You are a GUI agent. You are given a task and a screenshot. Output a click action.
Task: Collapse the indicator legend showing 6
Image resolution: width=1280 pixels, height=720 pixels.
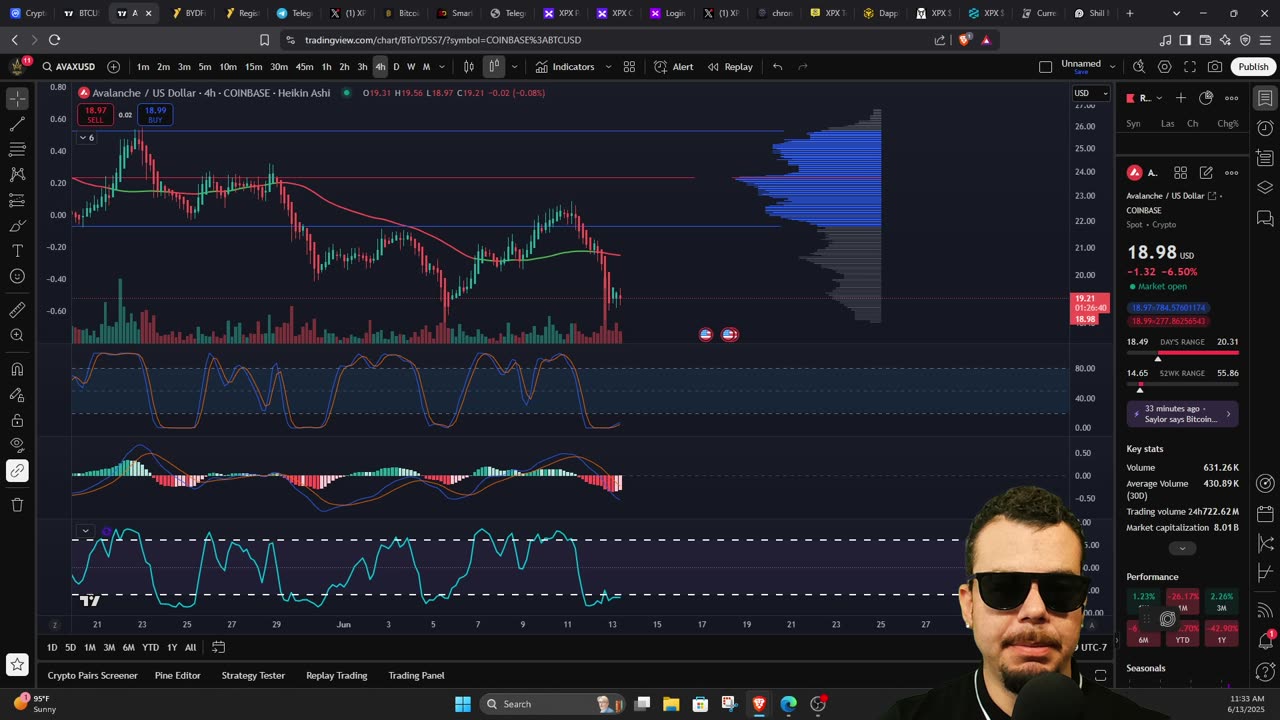(x=87, y=138)
